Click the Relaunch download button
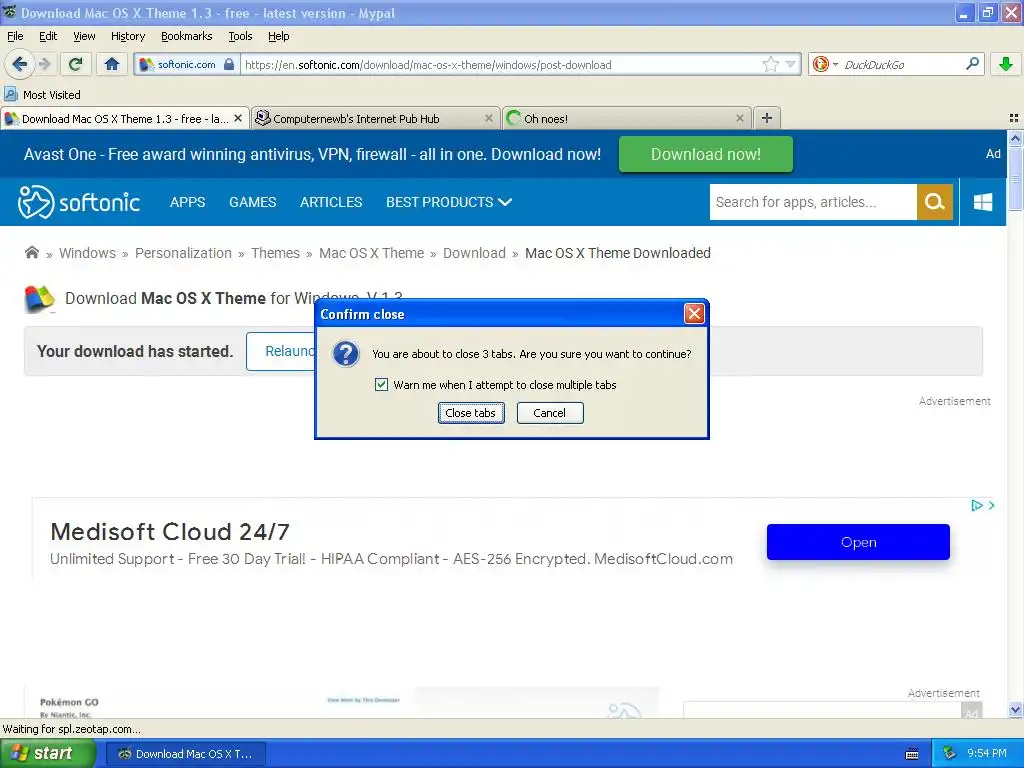Viewport: 1024px width, 768px height. point(281,351)
